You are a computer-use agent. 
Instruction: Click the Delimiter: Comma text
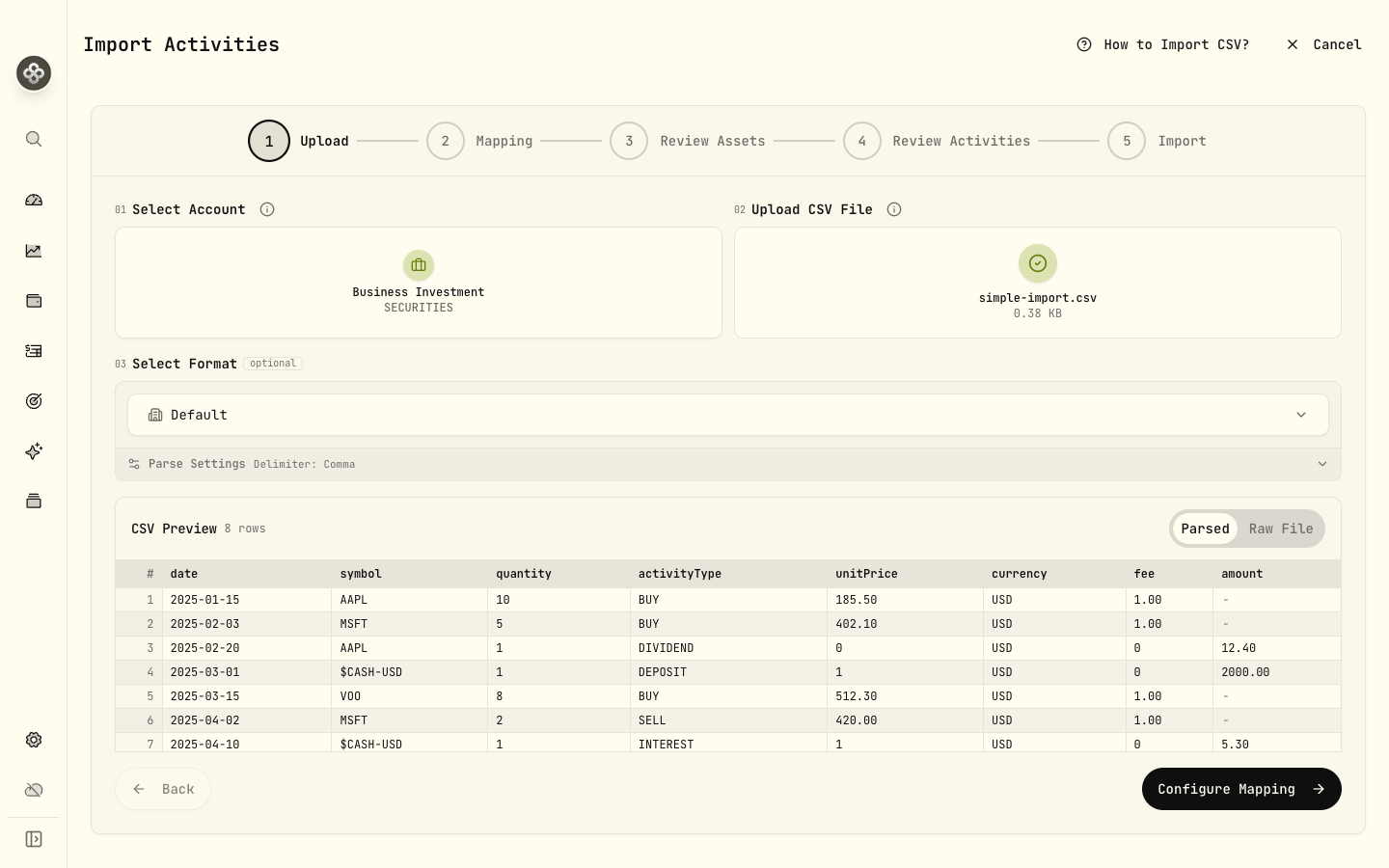click(x=304, y=465)
